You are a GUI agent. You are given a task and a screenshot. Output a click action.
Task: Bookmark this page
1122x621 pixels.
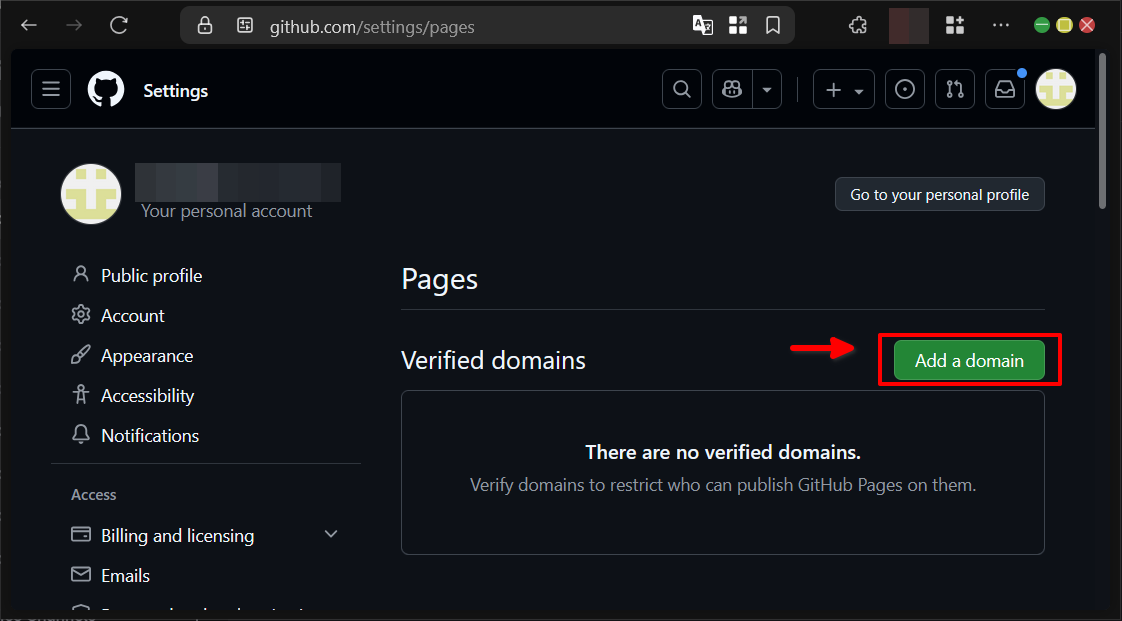pos(773,25)
